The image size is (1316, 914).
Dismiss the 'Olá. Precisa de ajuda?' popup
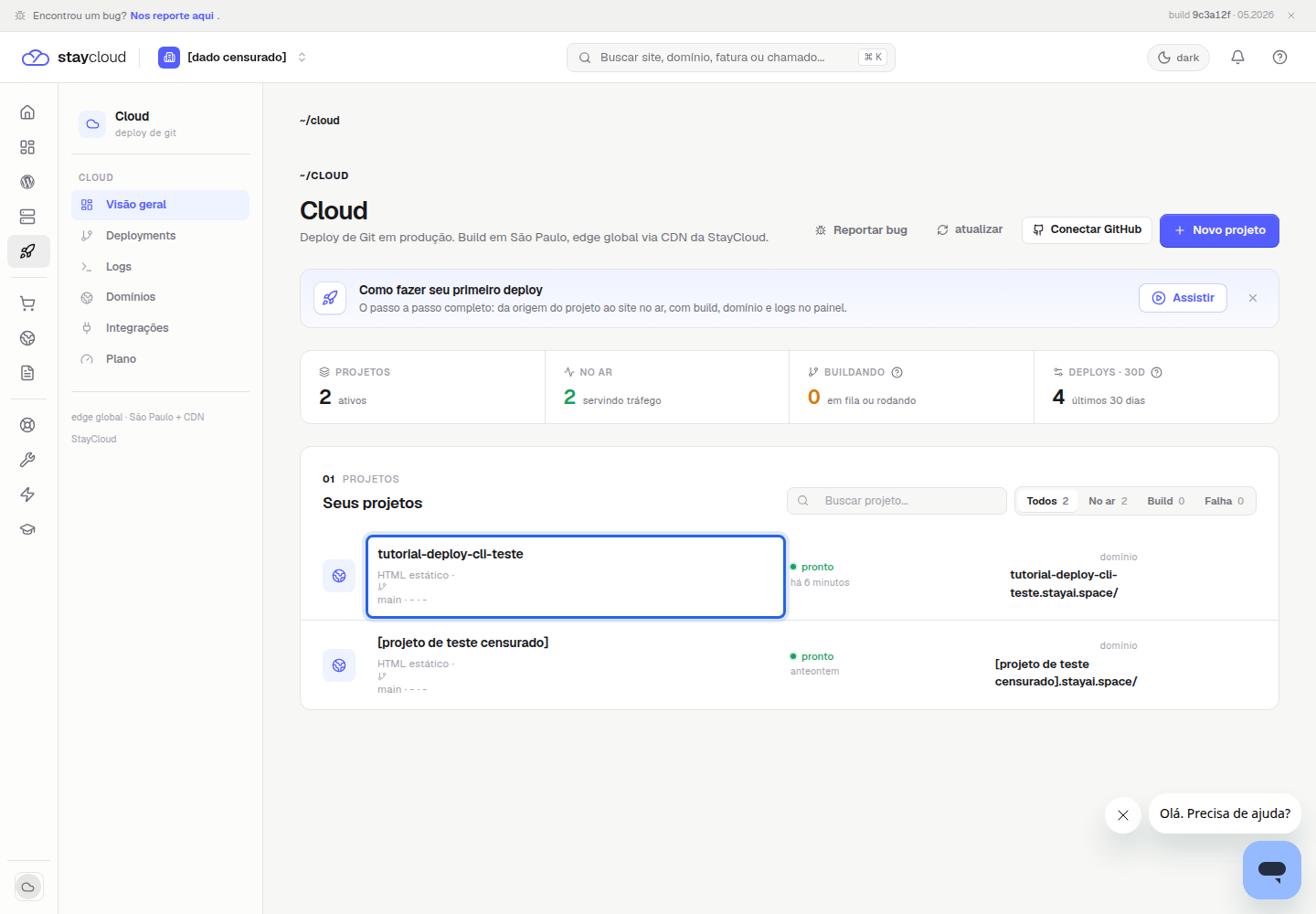point(1123,815)
